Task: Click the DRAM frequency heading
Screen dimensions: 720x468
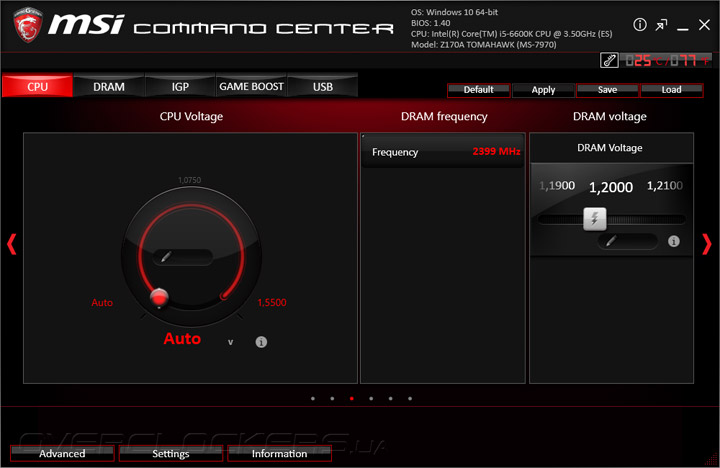Action: [x=444, y=117]
